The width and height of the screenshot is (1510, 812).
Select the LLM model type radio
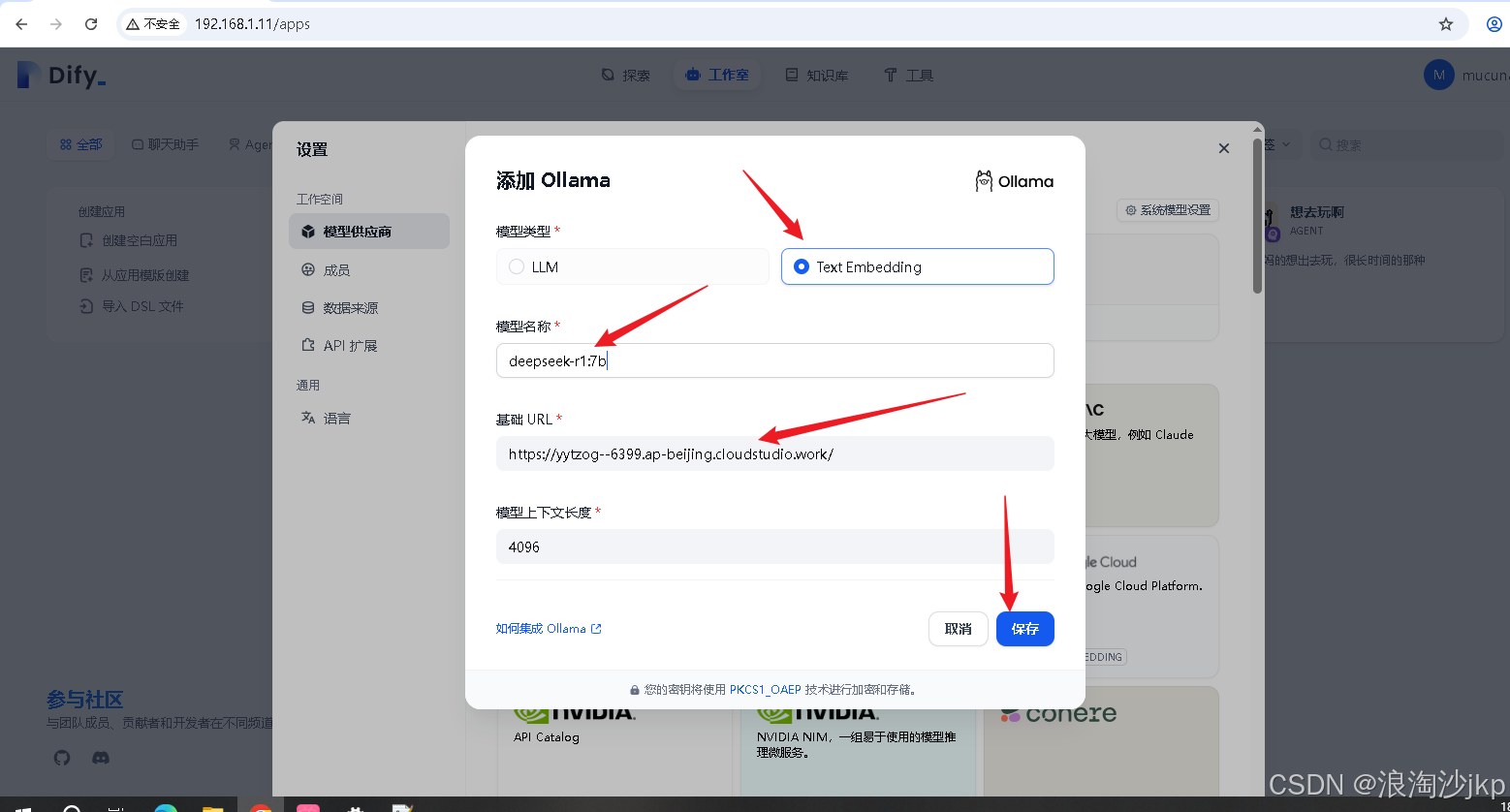point(517,266)
